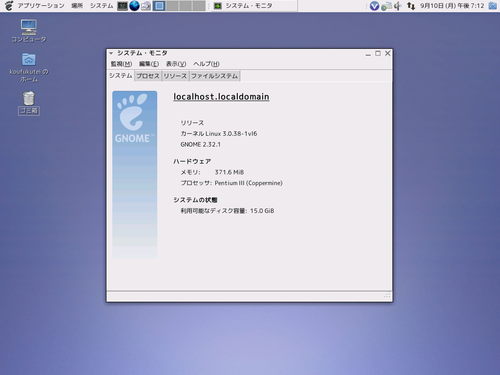Click the 371.6 MiB memory value
The image size is (500, 375).
click(x=229, y=172)
